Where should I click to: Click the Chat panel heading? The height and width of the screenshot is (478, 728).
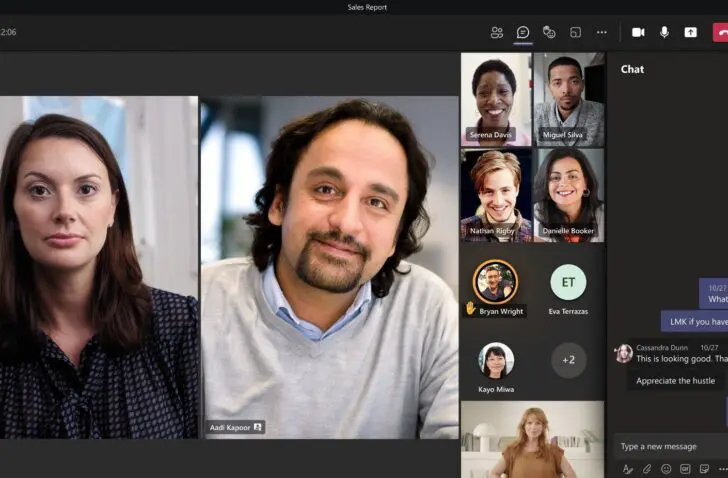pos(632,69)
